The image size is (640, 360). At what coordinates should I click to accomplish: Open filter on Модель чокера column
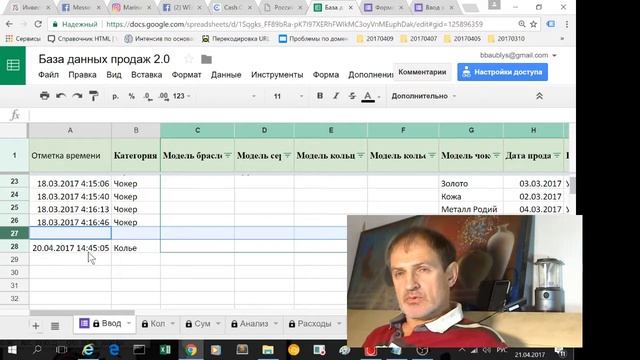496,156
